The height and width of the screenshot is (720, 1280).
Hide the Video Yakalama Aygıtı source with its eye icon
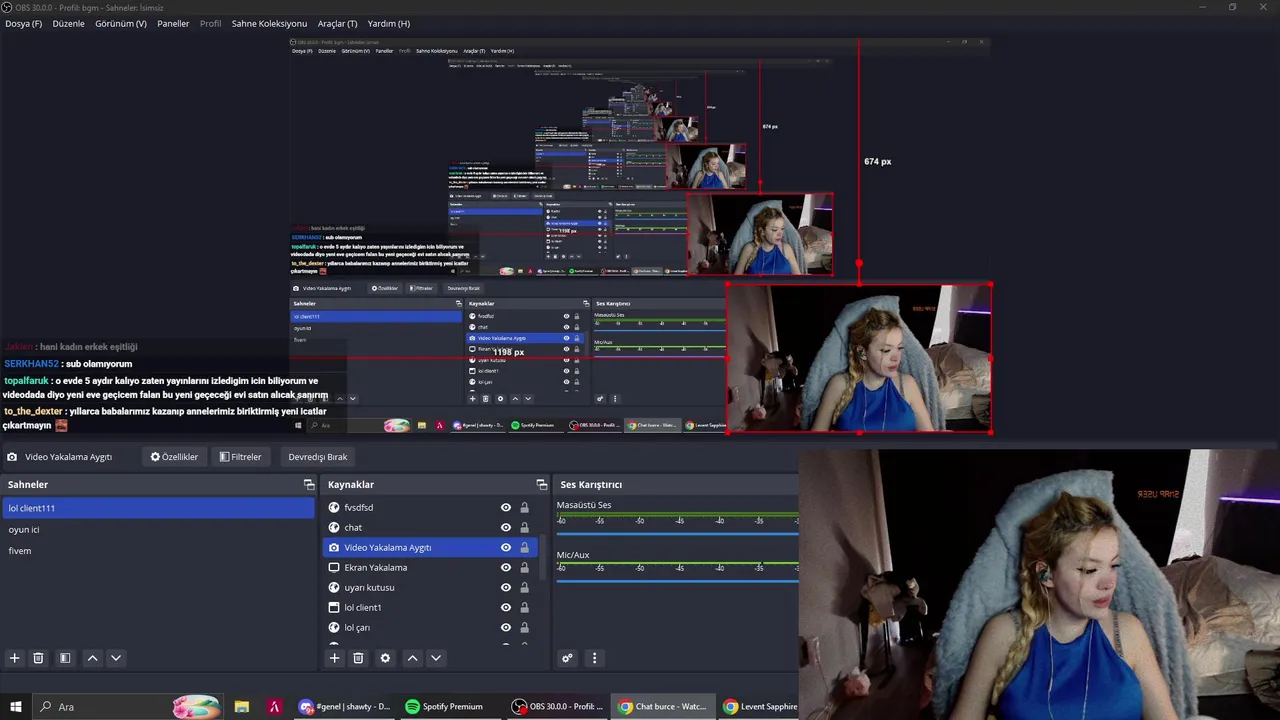pyautogui.click(x=506, y=548)
